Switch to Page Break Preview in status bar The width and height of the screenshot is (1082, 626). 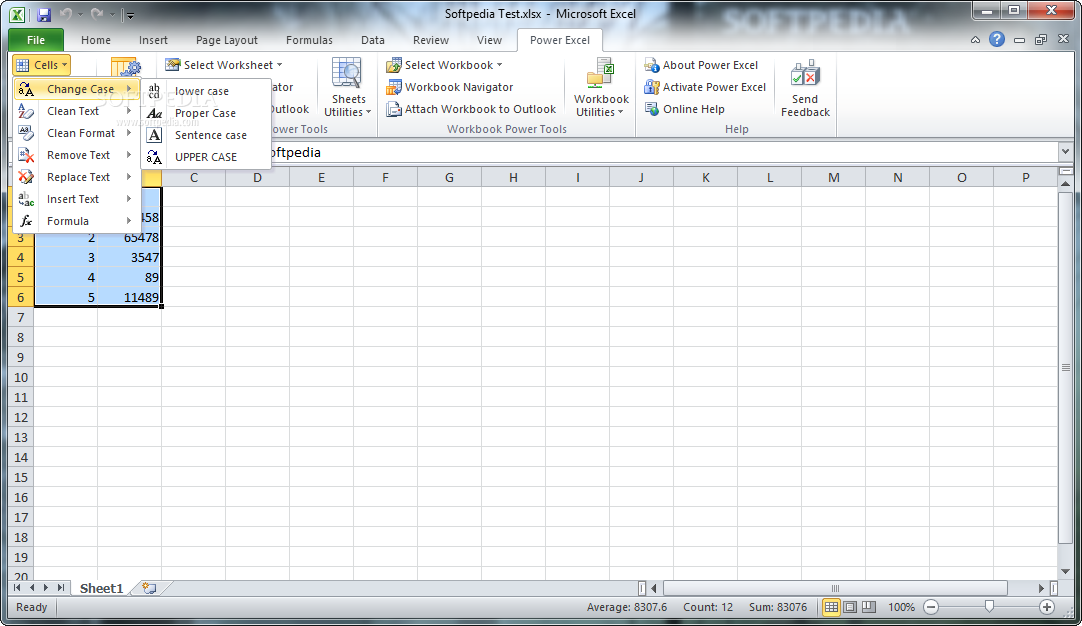pyautogui.click(x=869, y=607)
